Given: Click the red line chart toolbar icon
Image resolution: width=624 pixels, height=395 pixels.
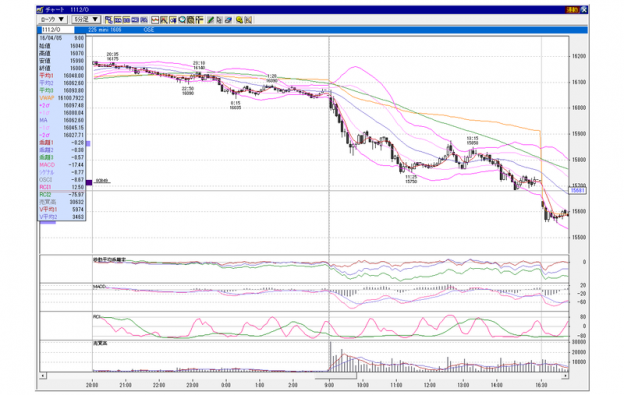Looking at the screenshot, I should click(155, 20).
